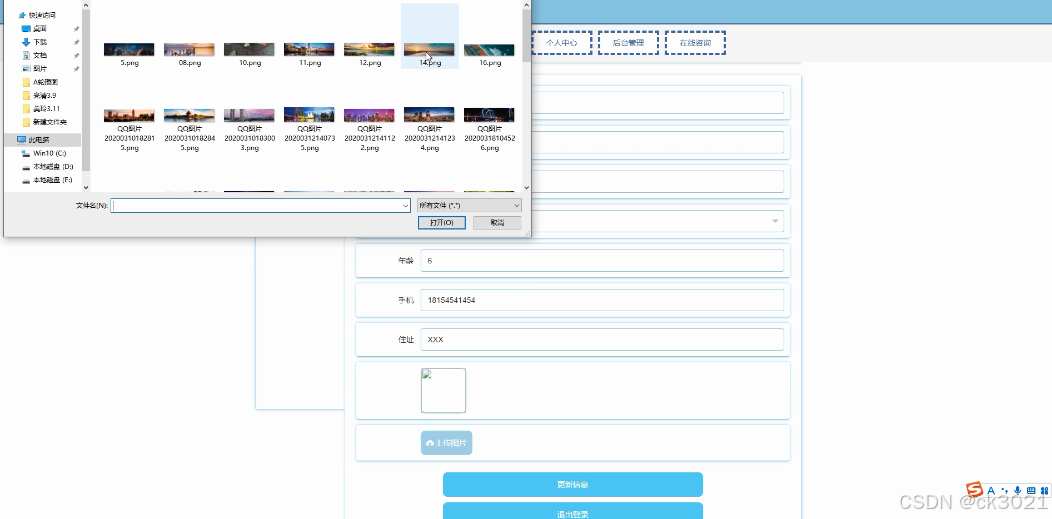The width and height of the screenshot is (1052, 519).
Task: Click the 住址 field containing XXX
Action: pyautogui.click(x=602, y=339)
